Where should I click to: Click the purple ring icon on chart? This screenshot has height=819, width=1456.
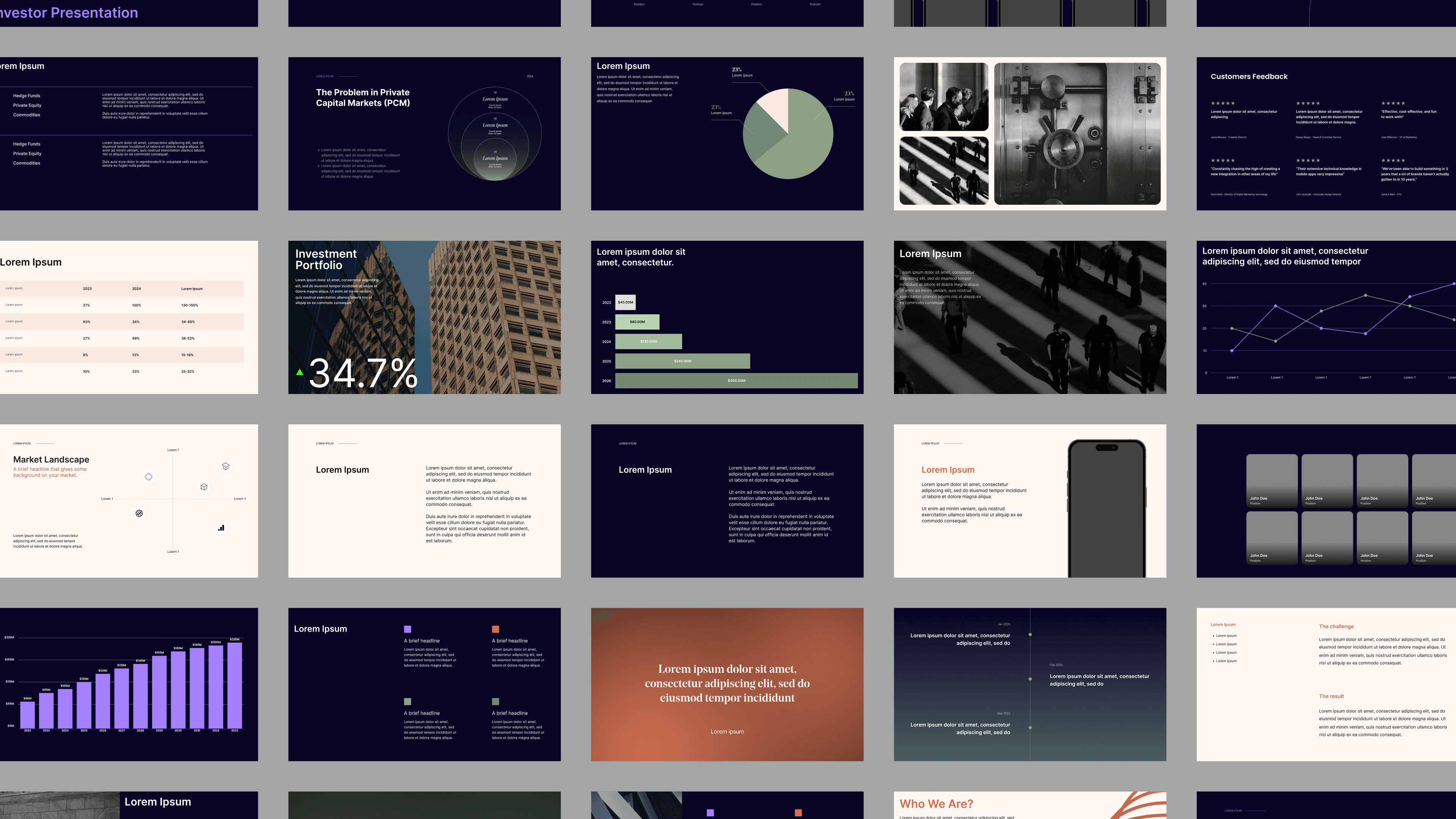tap(149, 477)
